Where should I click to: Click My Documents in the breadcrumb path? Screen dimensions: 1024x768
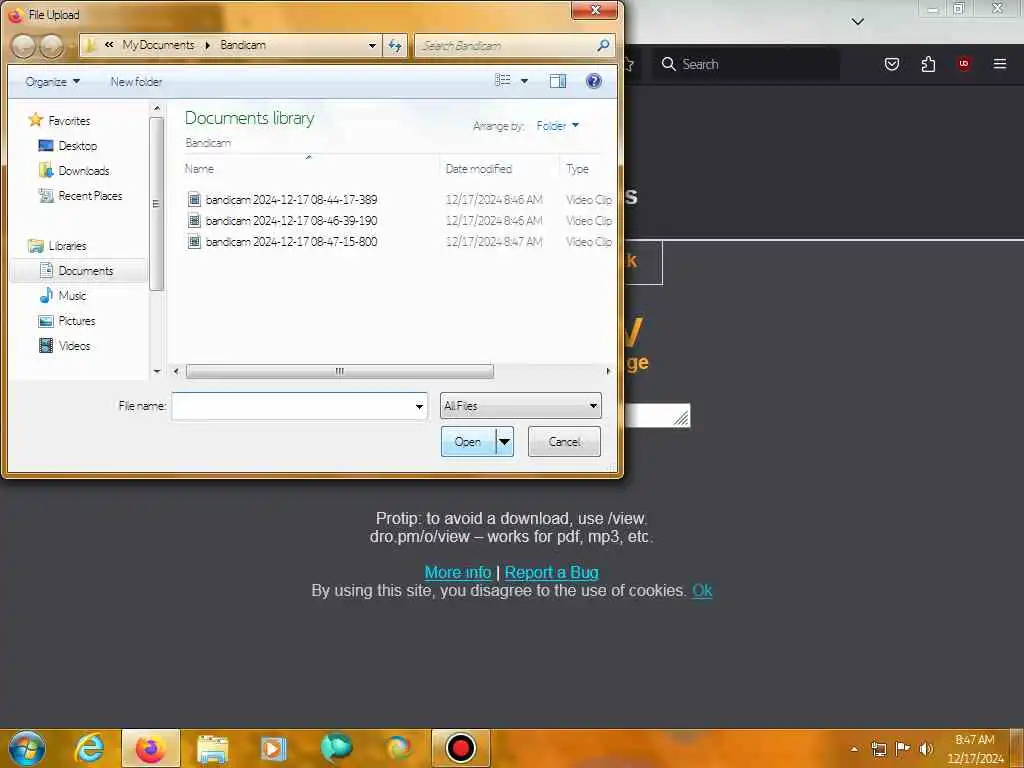[158, 44]
